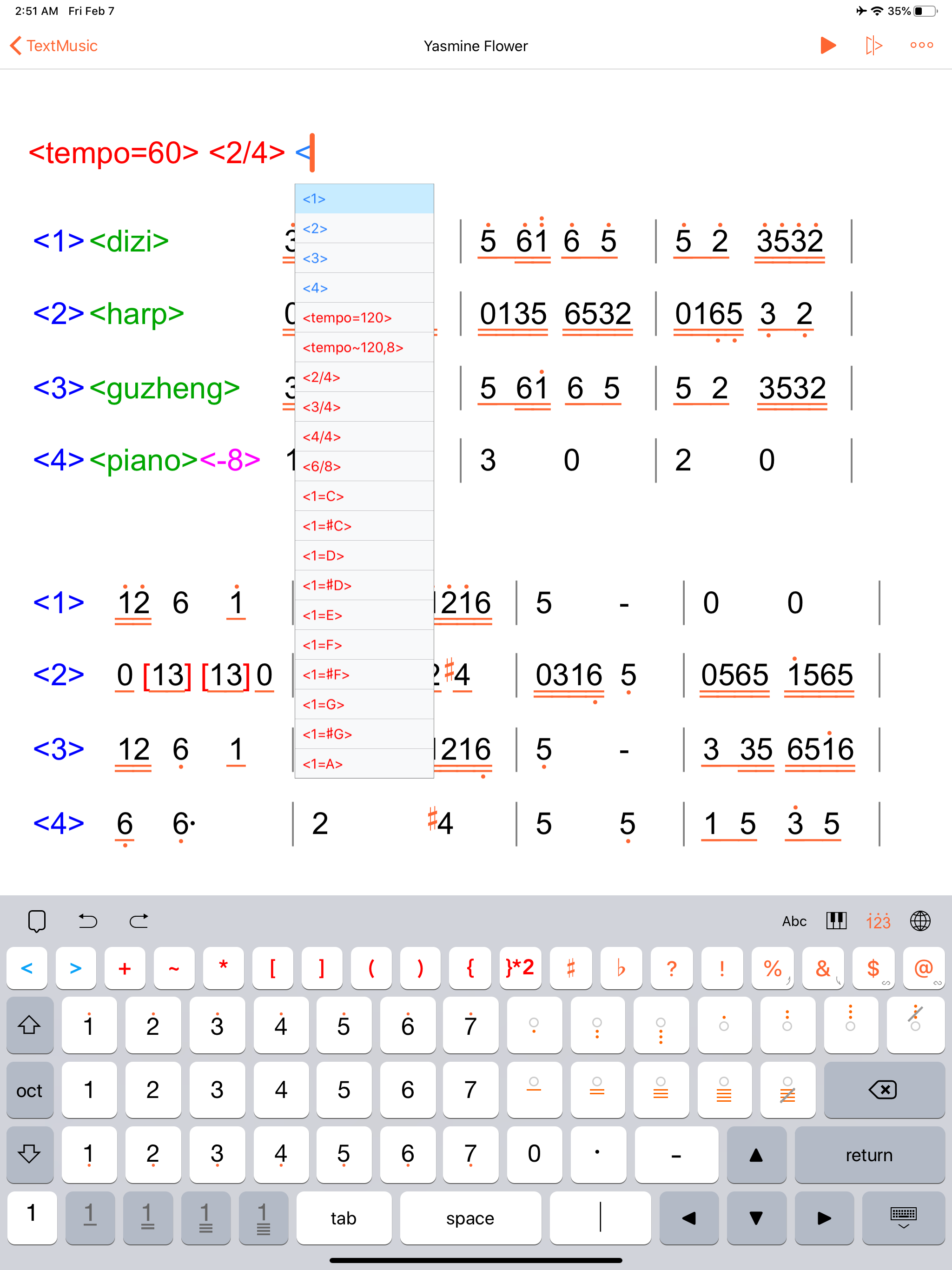The image size is (952, 1270).
Task: Tap the rest 0 key
Action: 534,1154
